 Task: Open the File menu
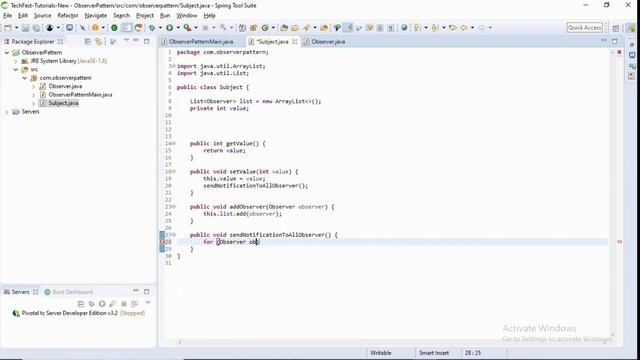7,16
